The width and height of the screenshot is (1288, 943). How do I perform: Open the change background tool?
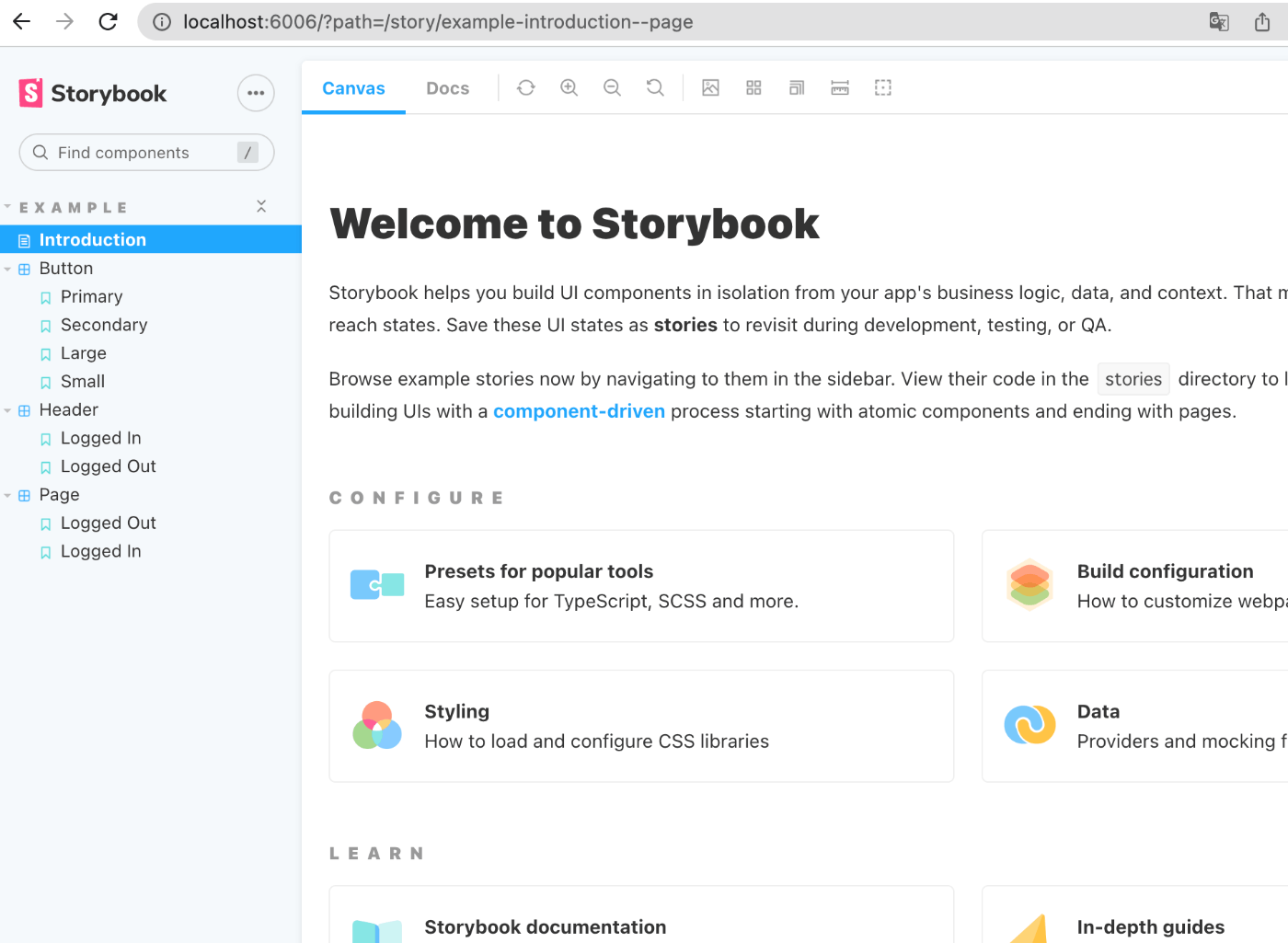tap(710, 87)
